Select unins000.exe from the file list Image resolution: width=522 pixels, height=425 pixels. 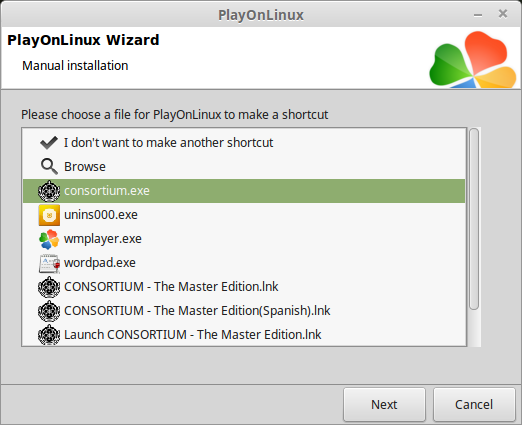244,215
